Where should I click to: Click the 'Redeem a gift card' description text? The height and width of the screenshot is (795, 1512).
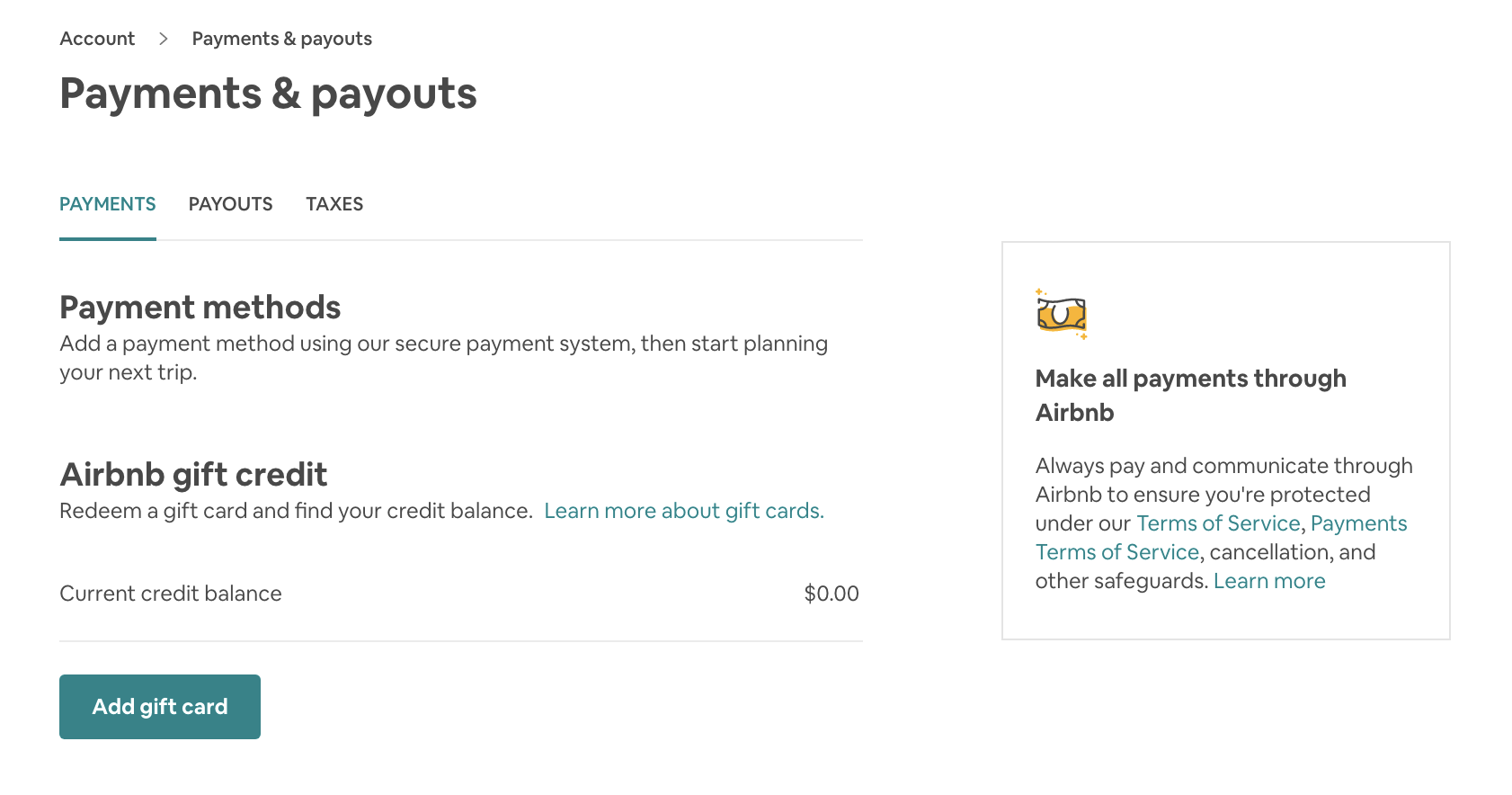pos(296,511)
